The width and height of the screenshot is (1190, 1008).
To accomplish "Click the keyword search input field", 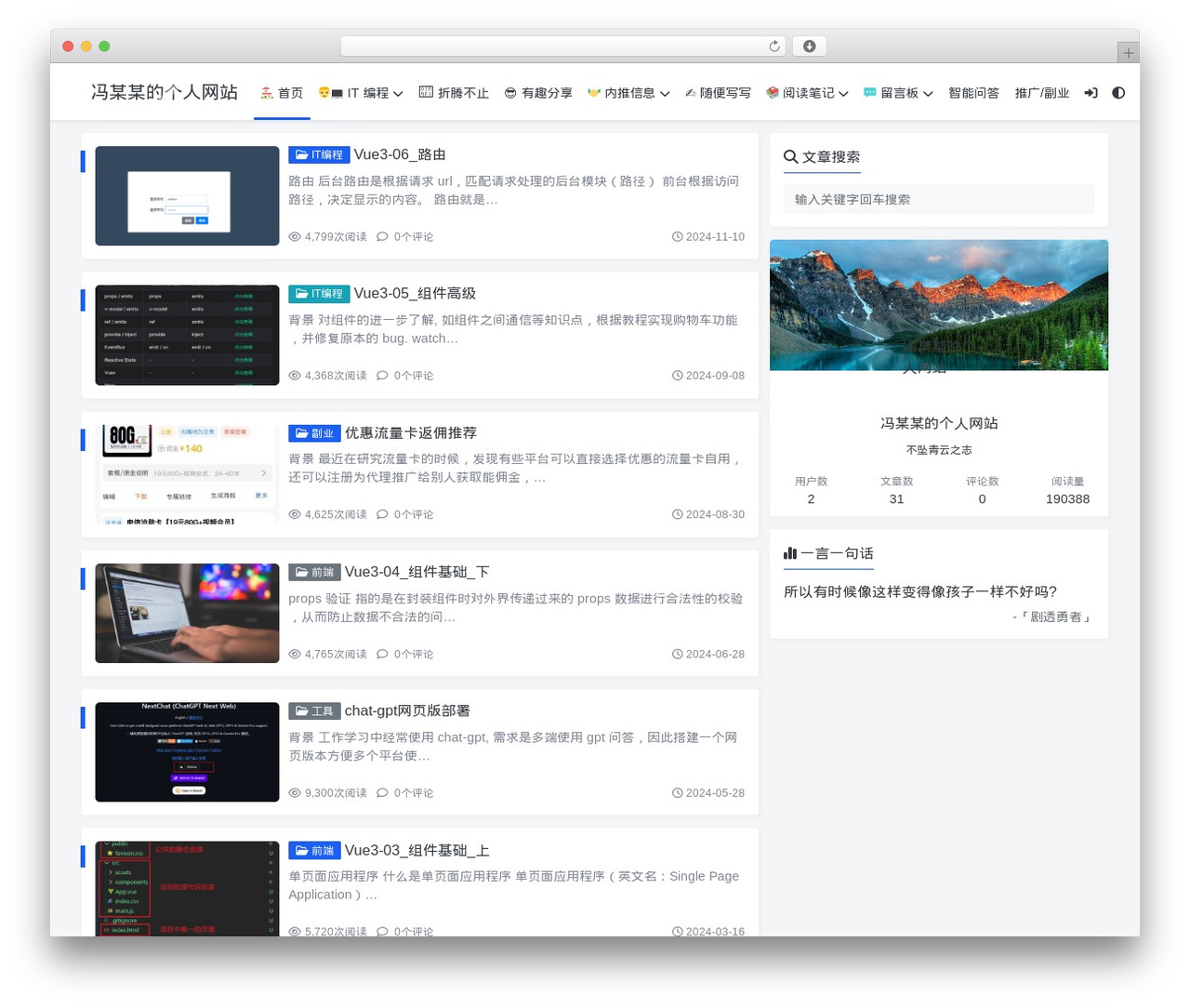I will 939,199.
